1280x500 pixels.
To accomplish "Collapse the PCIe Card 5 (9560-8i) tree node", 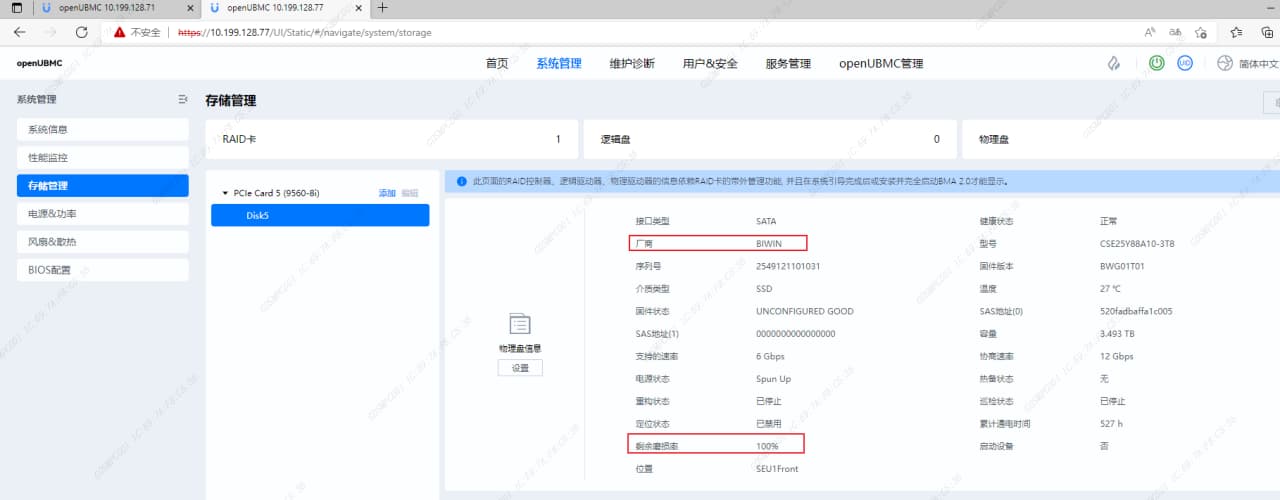I will 225,193.
